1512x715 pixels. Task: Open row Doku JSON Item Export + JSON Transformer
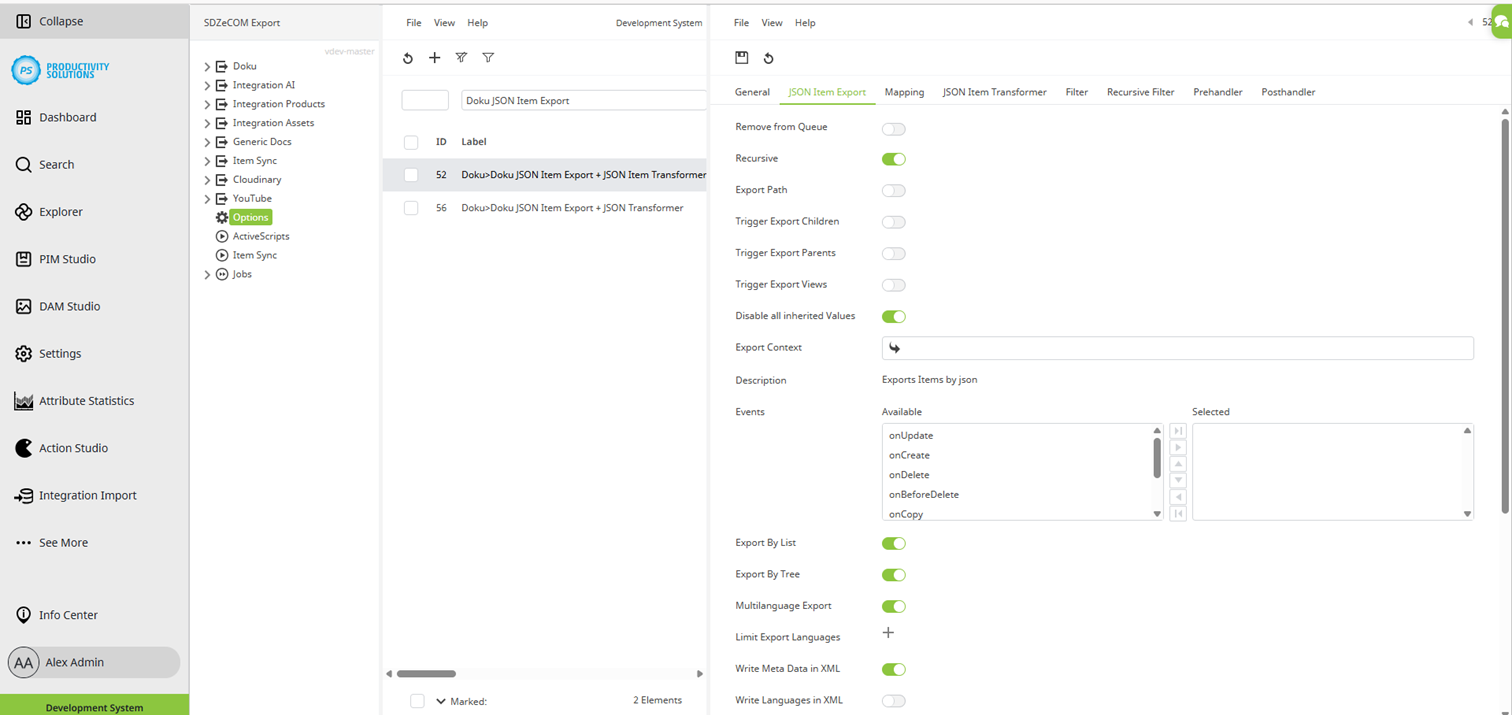(572, 208)
